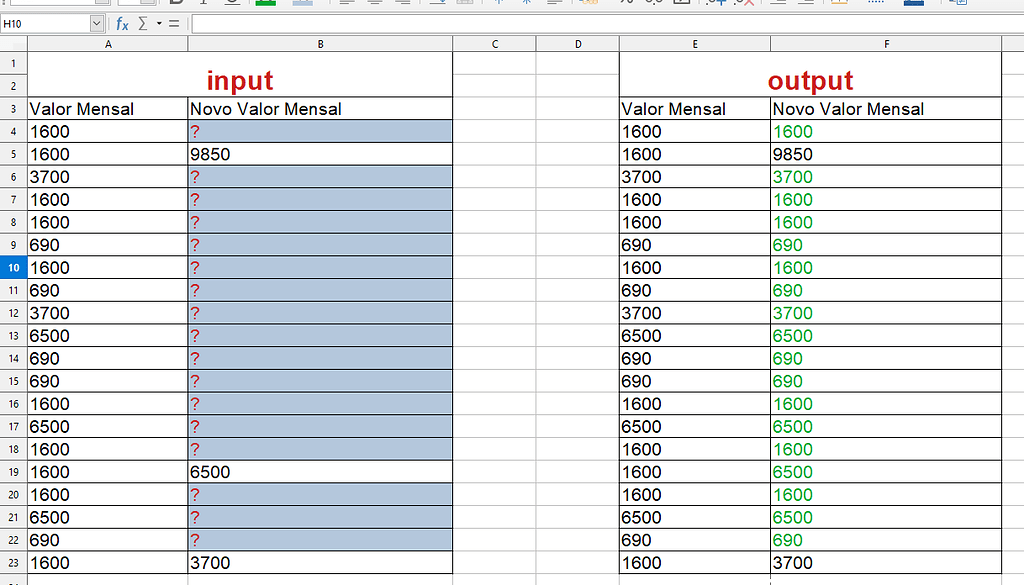Click the borders icon
The height and width of the screenshot is (585, 1024).
coord(837,3)
